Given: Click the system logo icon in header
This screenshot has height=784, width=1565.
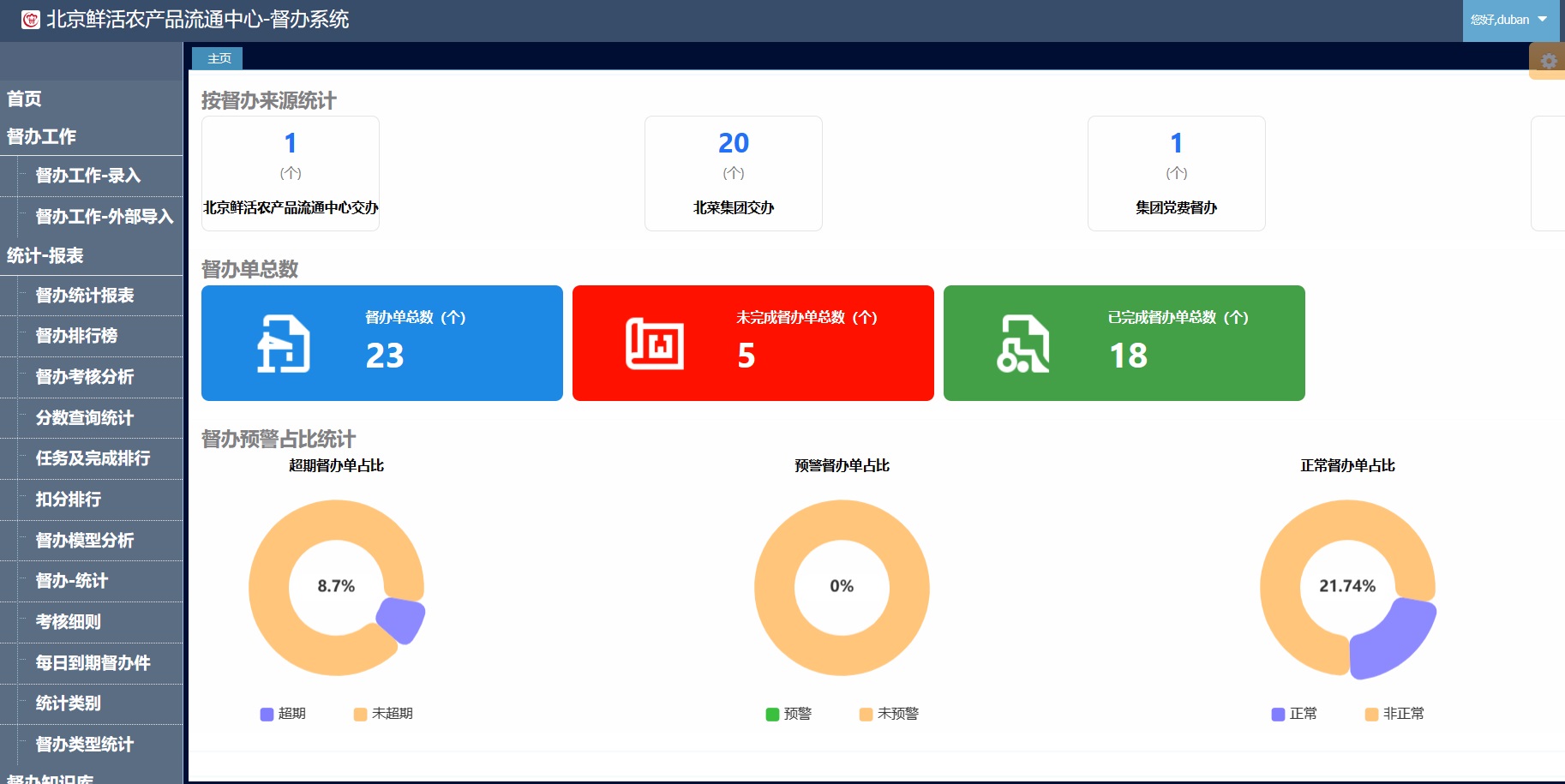Looking at the screenshot, I should coord(31,20).
